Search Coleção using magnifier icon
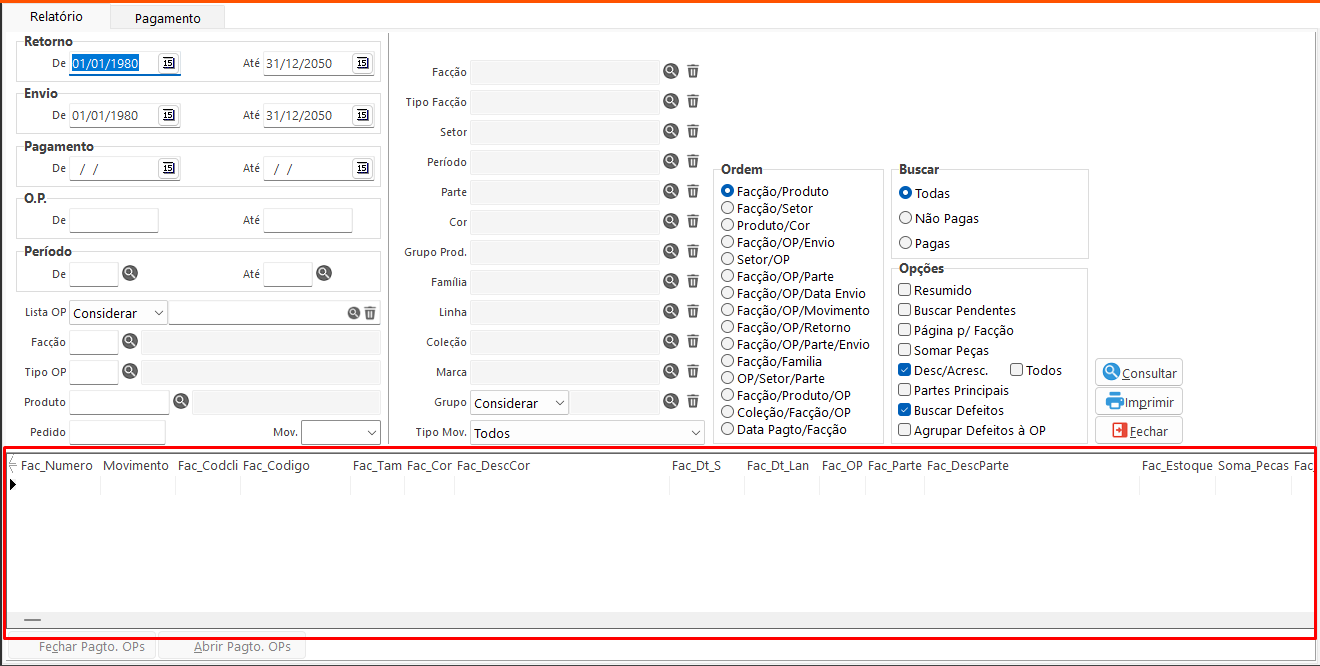Image resolution: width=1320 pixels, height=666 pixels. click(671, 341)
